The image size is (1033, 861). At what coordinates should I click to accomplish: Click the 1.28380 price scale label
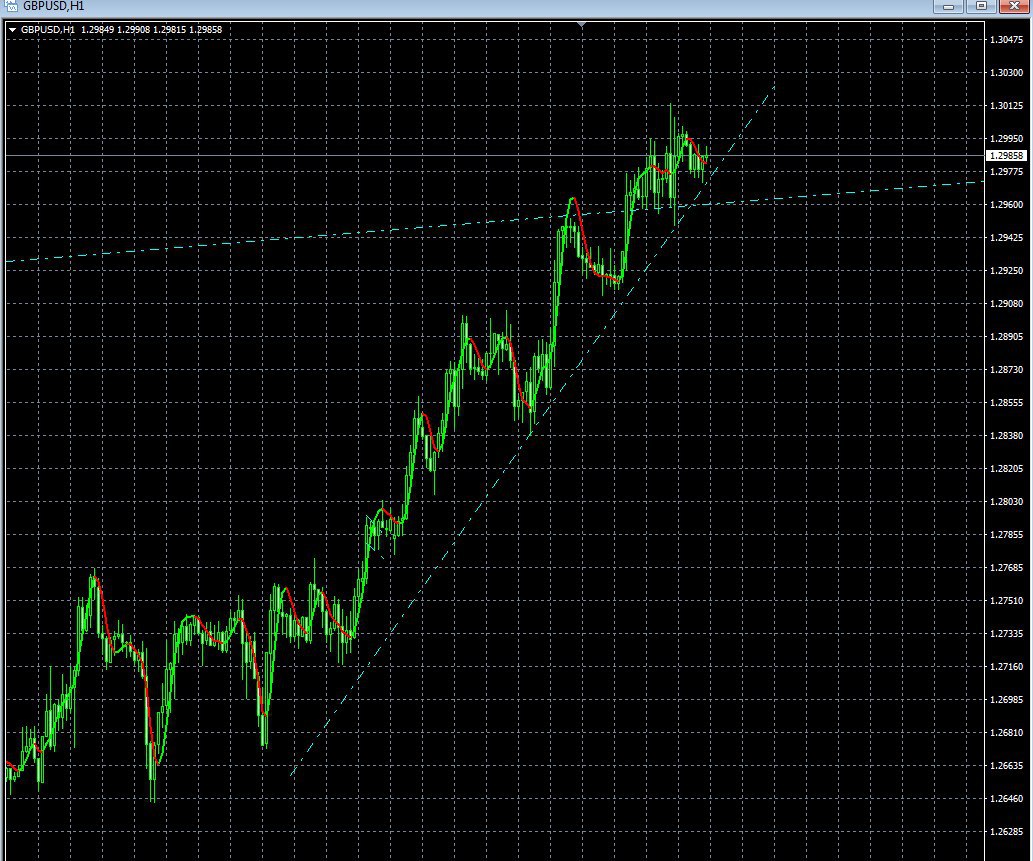click(x=1006, y=435)
